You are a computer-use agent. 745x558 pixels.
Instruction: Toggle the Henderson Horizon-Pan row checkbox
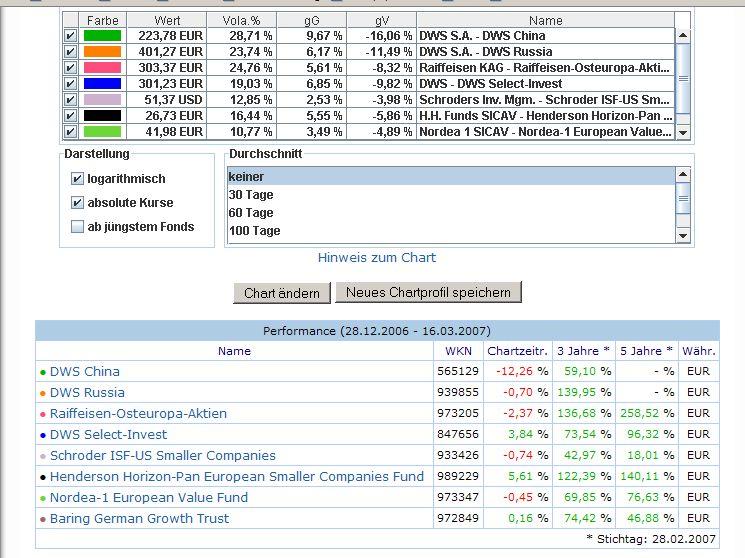tap(70, 115)
